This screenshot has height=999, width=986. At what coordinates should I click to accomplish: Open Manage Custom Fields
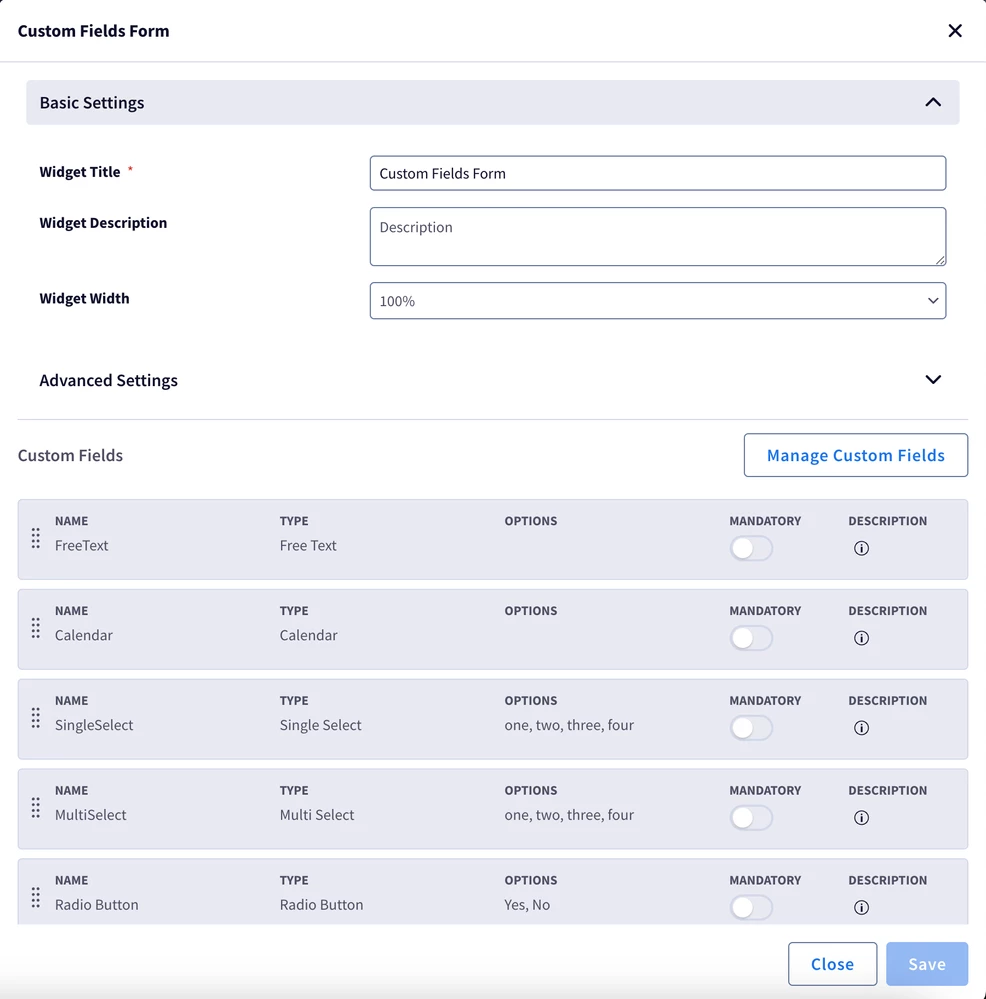coord(855,455)
